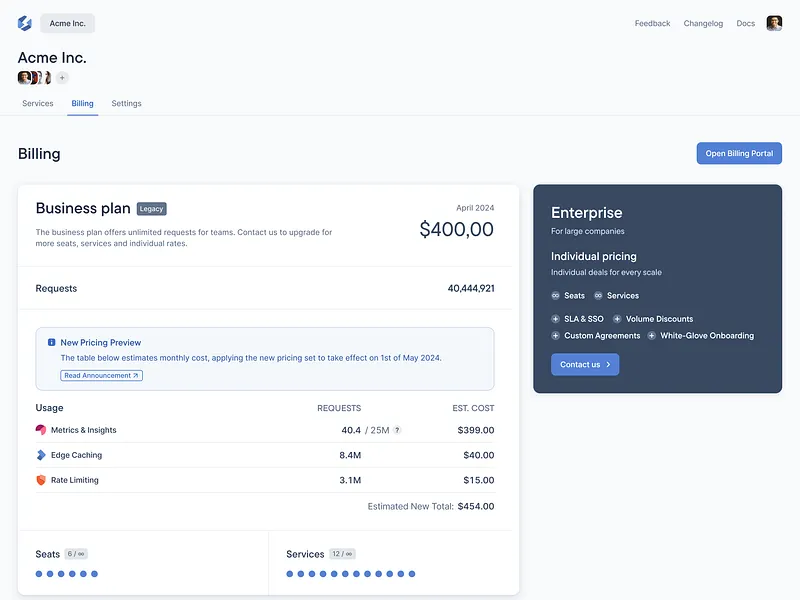Image resolution: width=800 pixels, height=600 pixels.
Task: Click the 8.4M requests value
Action: coord(350,455)
